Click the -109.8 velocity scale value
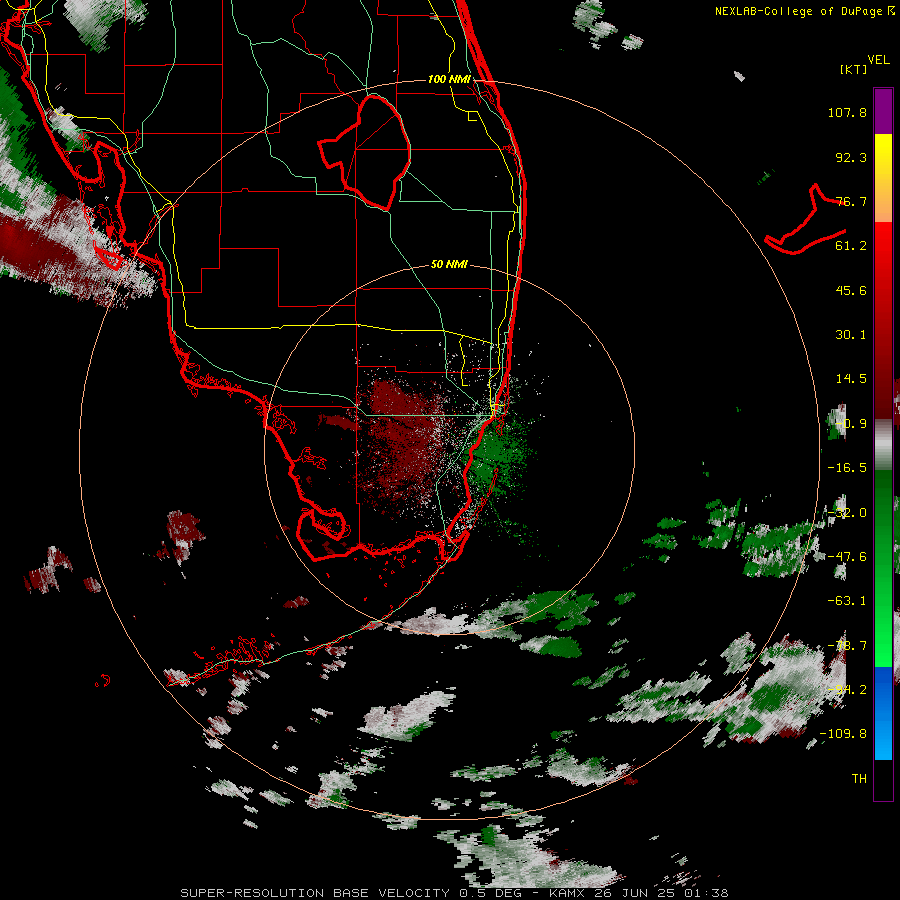The width and height of the screenshot is (900, 900). (843, 734)
